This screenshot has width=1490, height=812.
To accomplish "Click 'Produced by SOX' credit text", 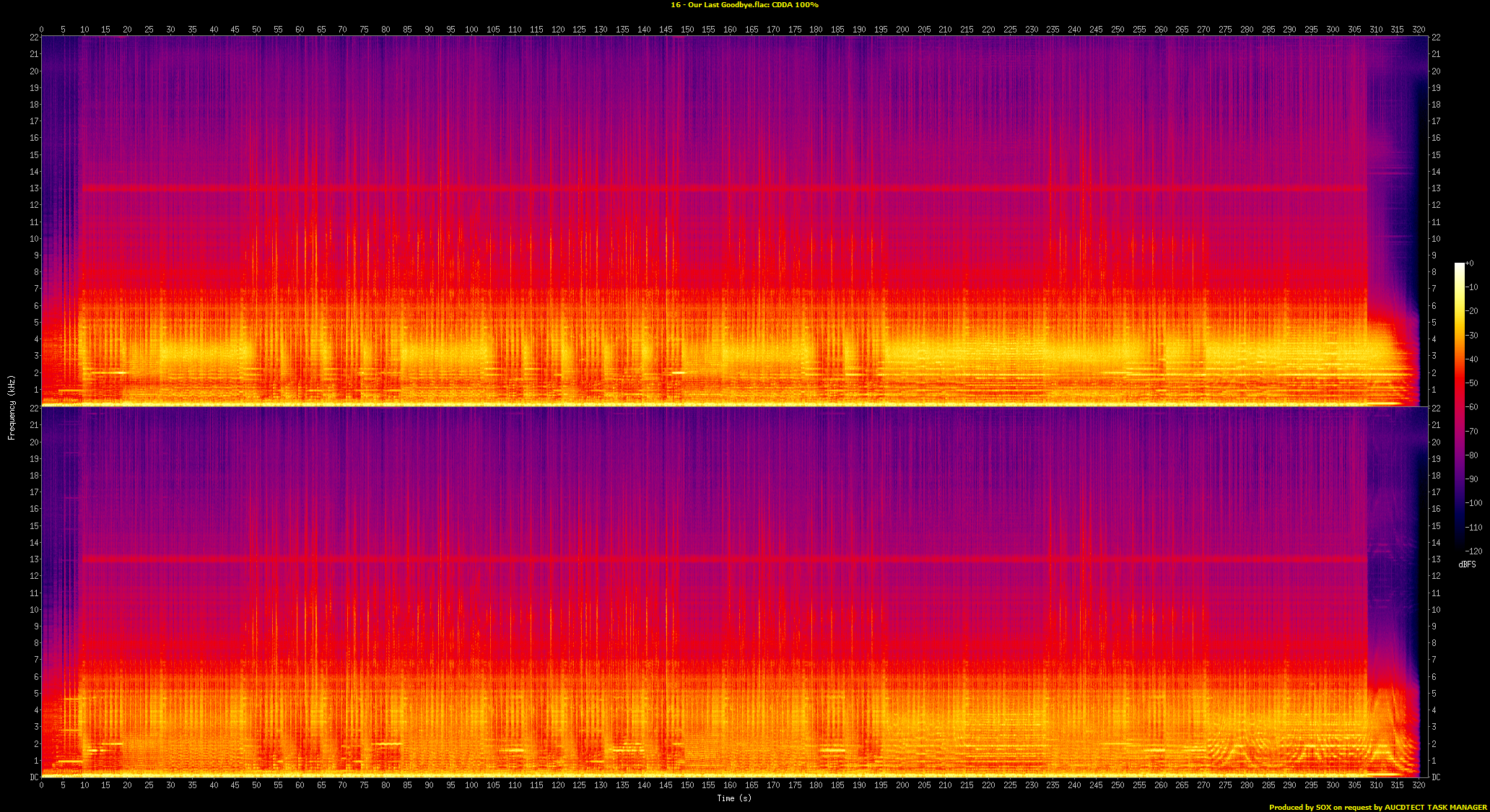I will [x=1299, y=807].
